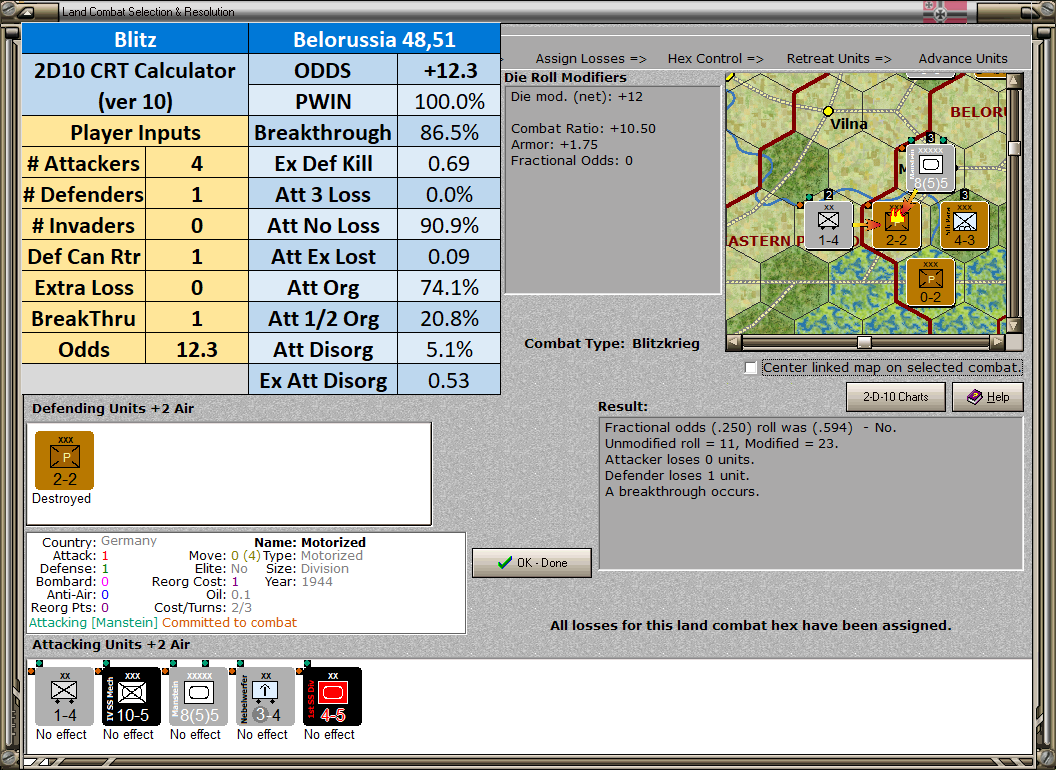The height and width of the screenshot is (770, 1056).
Task: Click the Att Org value 74.1%
Action: 449,288
